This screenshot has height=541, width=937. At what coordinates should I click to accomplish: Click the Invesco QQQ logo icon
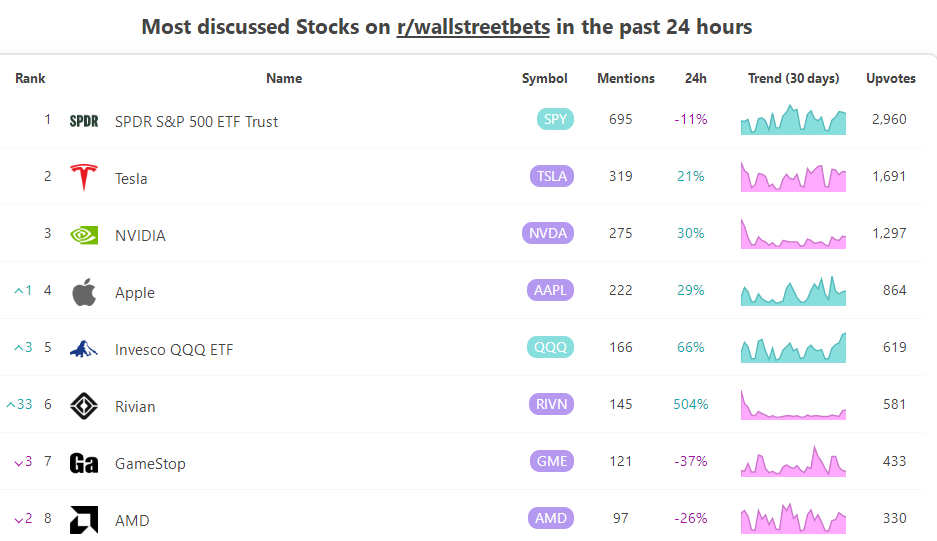(84, 349)
